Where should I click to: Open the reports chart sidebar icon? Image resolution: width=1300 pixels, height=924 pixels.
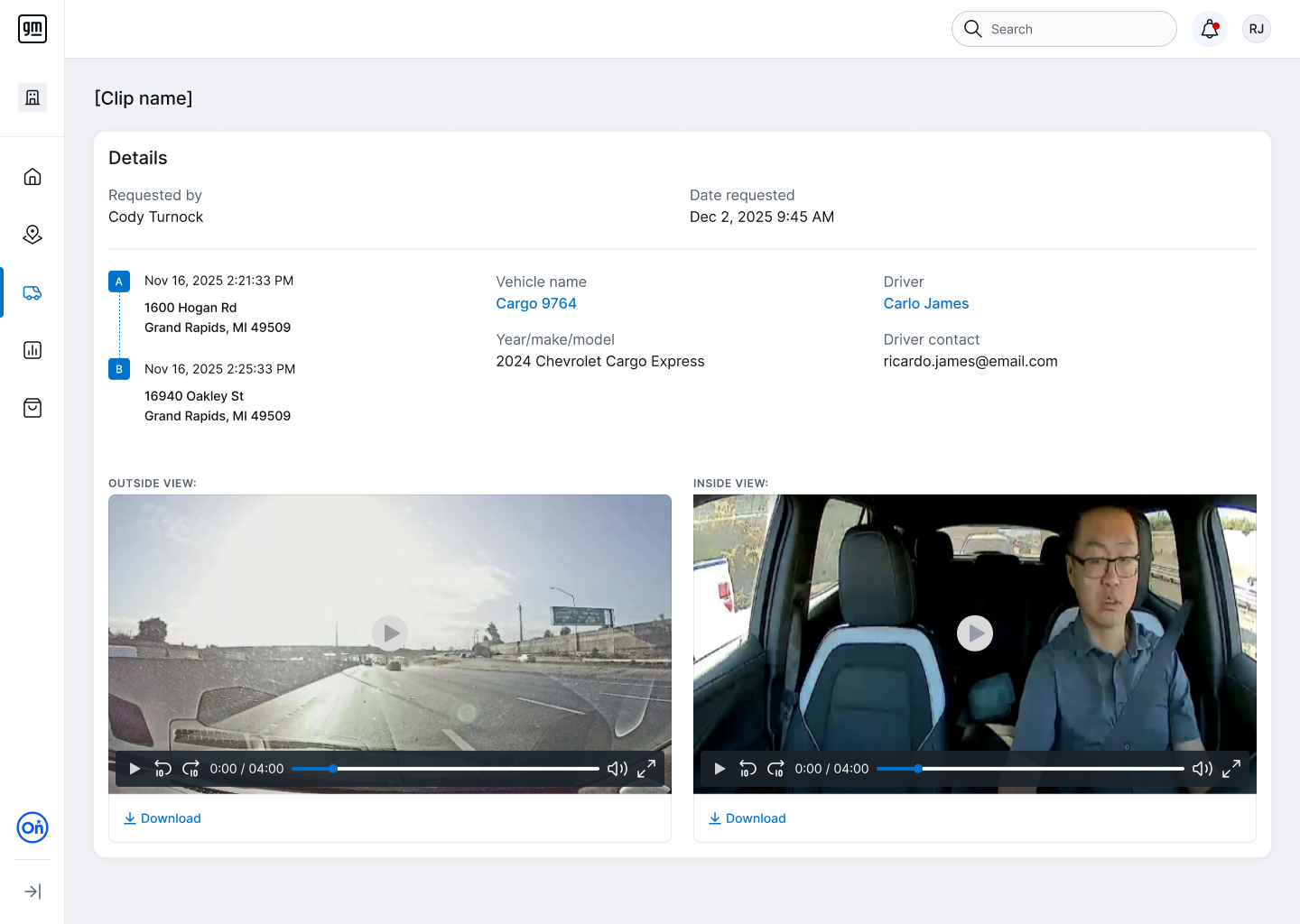coord(32,350)
